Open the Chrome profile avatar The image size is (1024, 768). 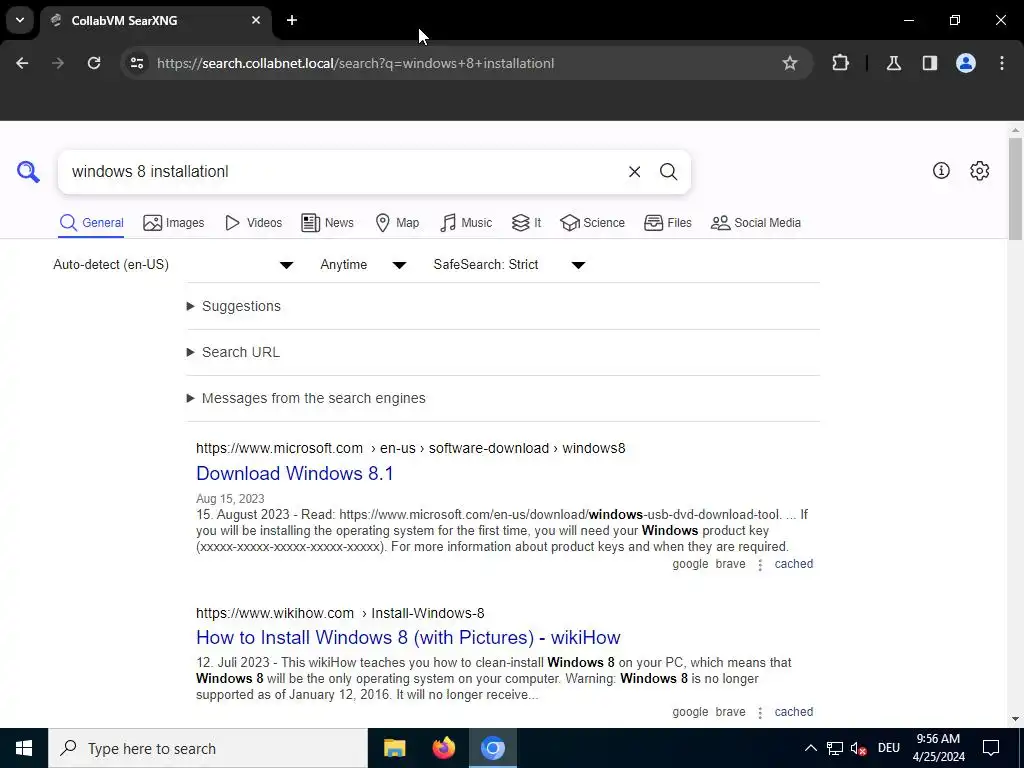[x=966, y=63]
